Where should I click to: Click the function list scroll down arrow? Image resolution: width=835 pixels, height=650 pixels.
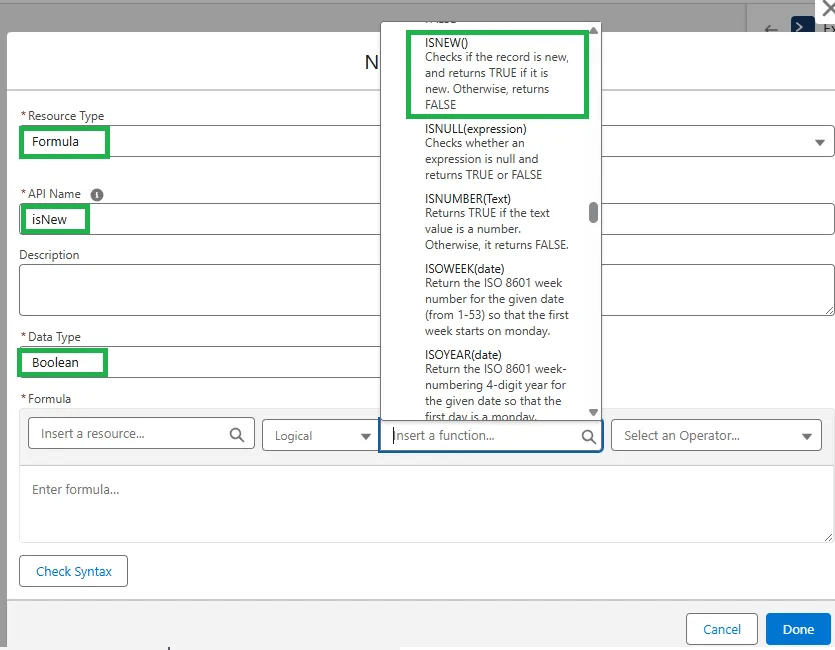tap(593, 412)
